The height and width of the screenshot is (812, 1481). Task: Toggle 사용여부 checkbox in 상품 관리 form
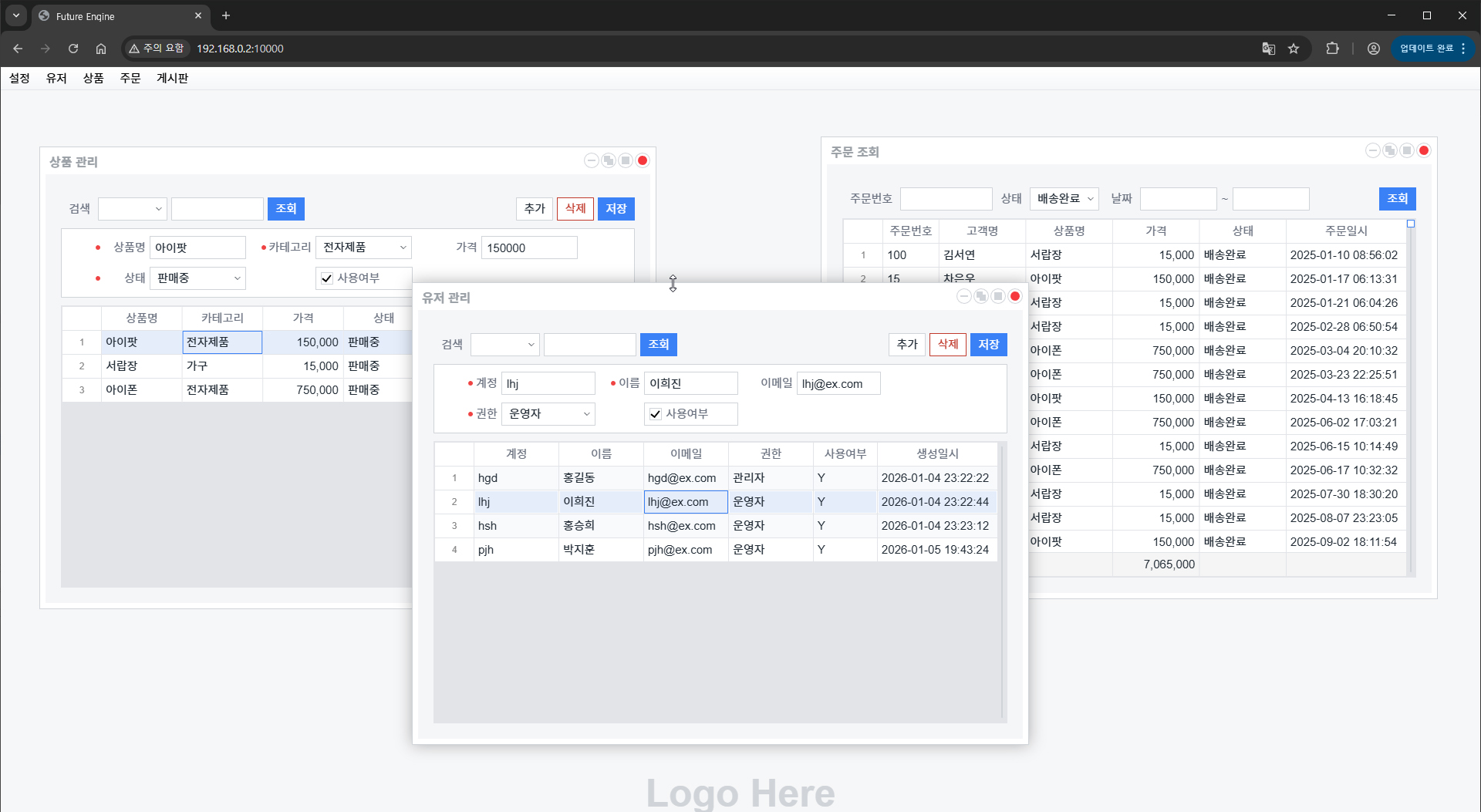[327, 278]
